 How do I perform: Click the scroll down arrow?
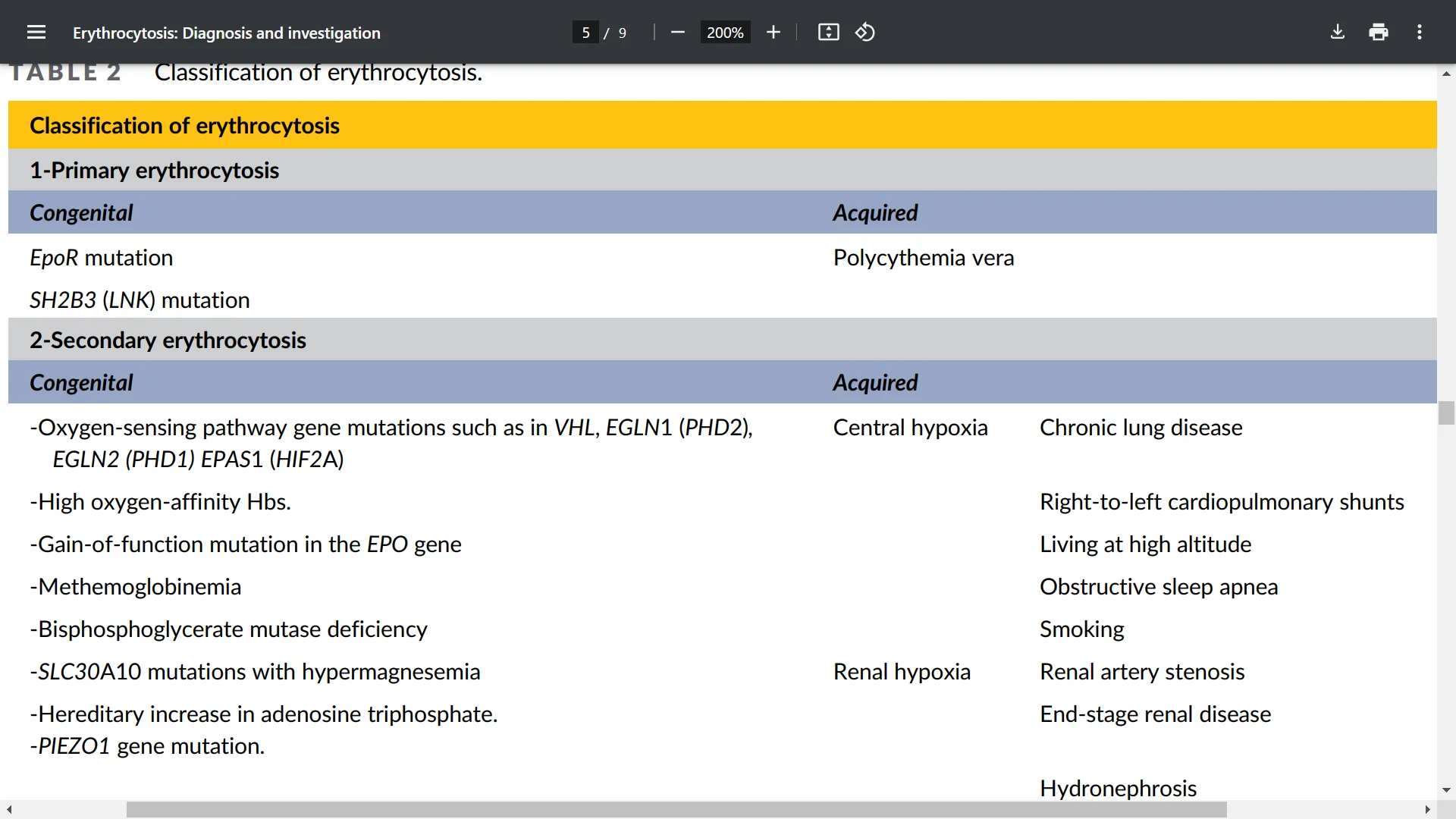tap(1446, 789)
